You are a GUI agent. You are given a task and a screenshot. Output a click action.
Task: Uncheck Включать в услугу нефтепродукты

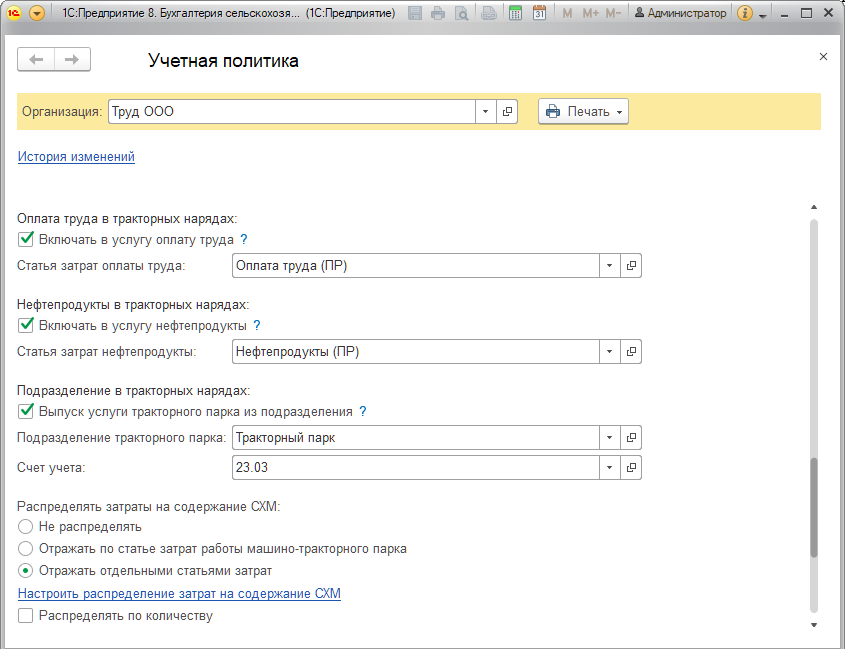pos(26,325)
